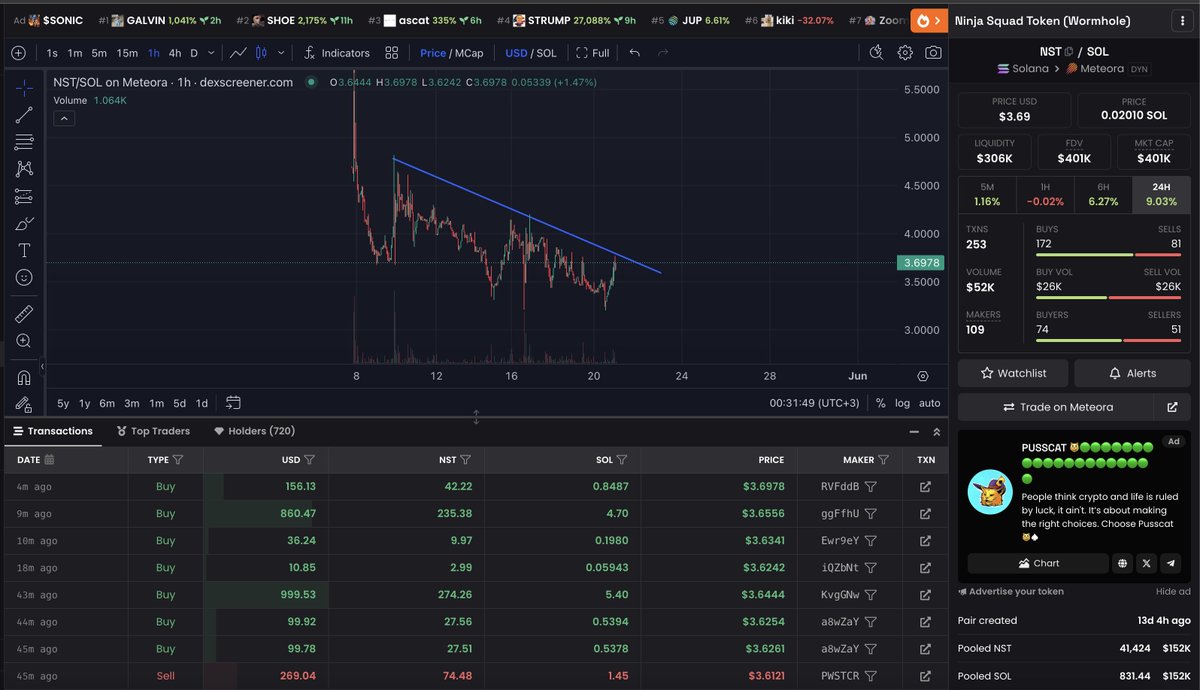Screen dimensions: 1200x690
Task: Open chart style dropdown arrow
Action: pos(281,53)
